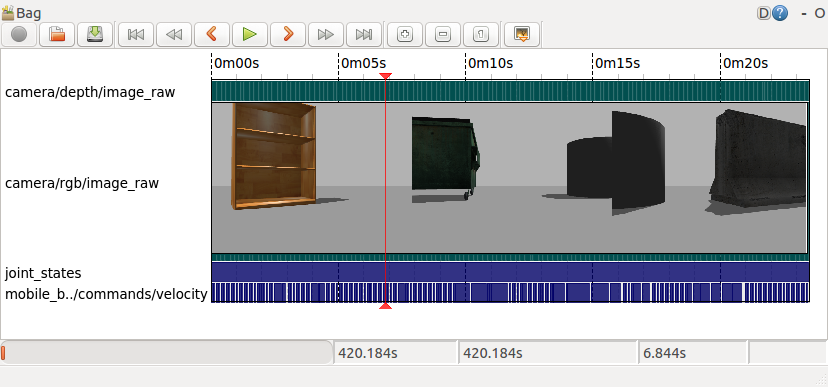This screenshot has width=828, height=387.
Task: Toggle thumbnails with the image icon
Action: [522, 35]
